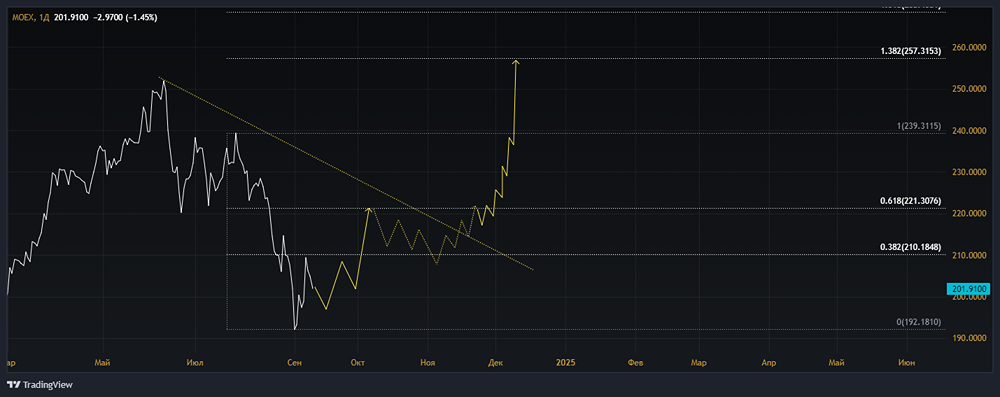Click the 201.9100 price in chart header
The width and height of the screenshot is (1000, 397).
[x=70, y=18]
